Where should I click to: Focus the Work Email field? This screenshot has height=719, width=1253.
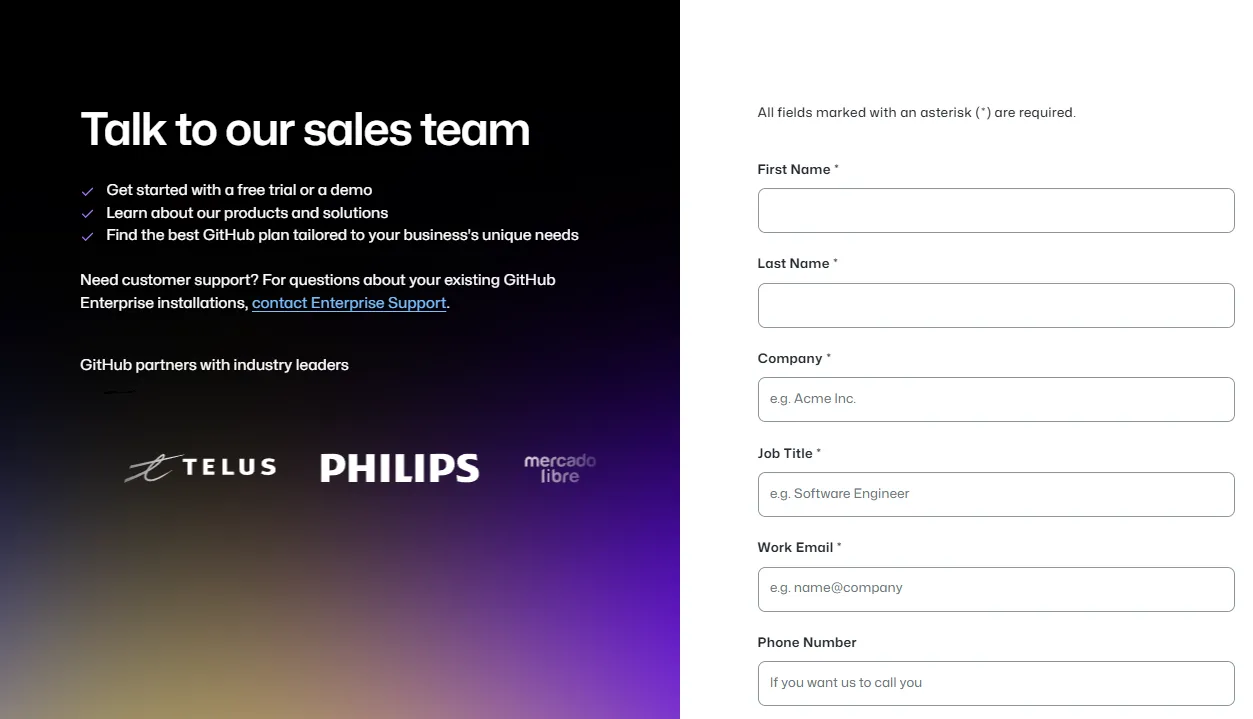996,589
